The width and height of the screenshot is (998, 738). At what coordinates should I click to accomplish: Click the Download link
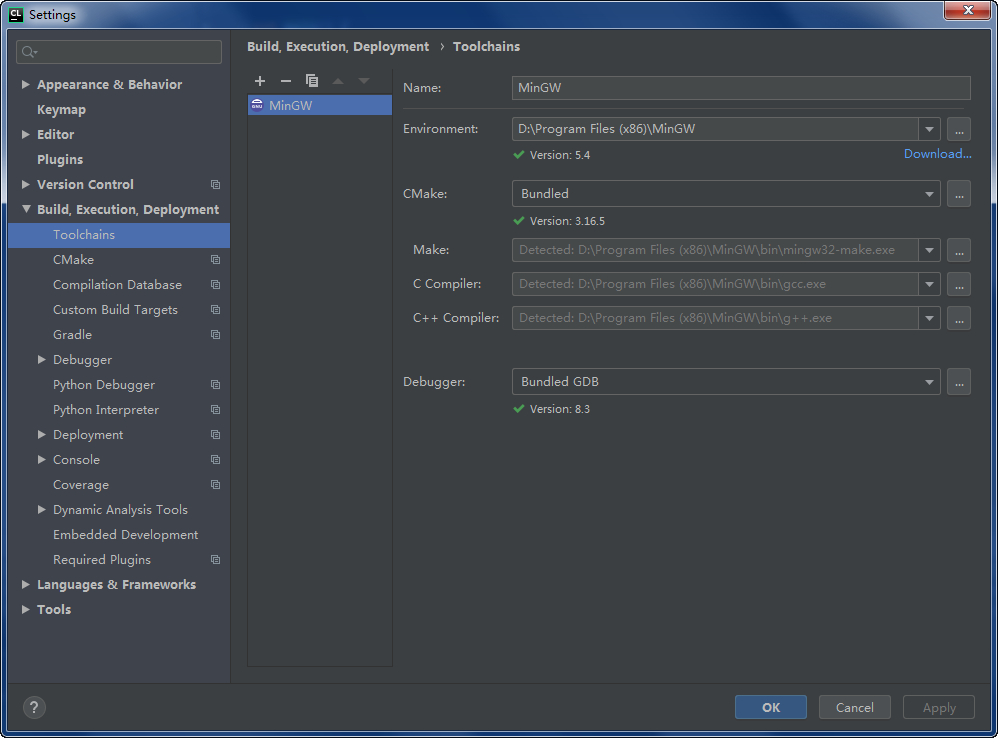click(x=937, y=154)
